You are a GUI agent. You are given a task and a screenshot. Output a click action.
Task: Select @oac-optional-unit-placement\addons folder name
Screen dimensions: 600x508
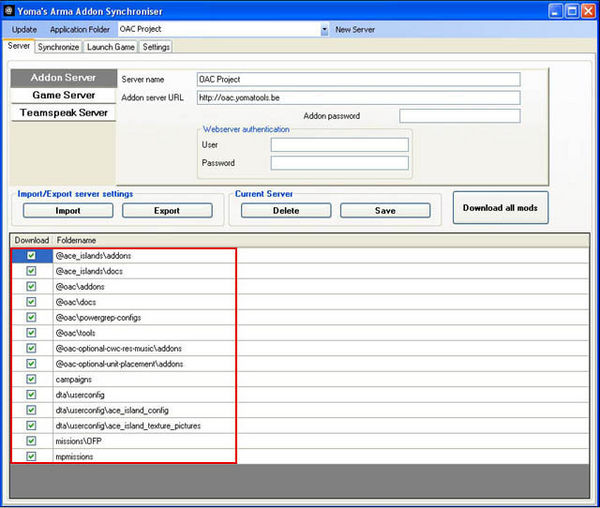coord(119,364)
